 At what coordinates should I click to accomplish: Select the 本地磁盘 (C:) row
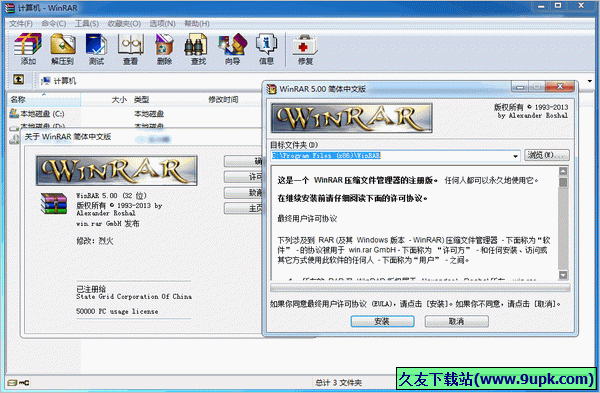pyautogui.click(x=134, y=114)
